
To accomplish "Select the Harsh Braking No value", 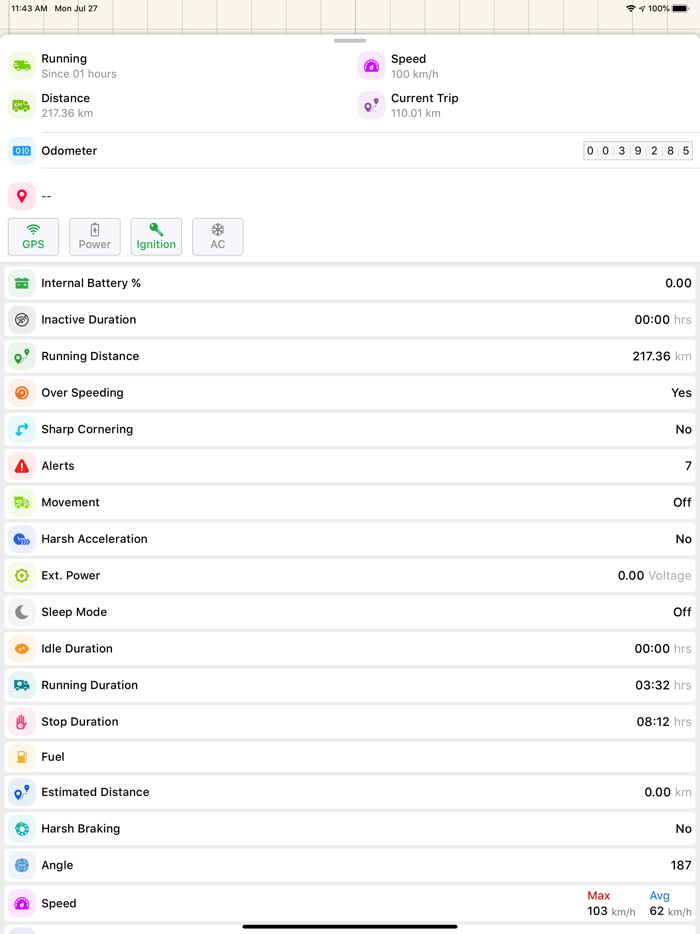I will 683,829.
